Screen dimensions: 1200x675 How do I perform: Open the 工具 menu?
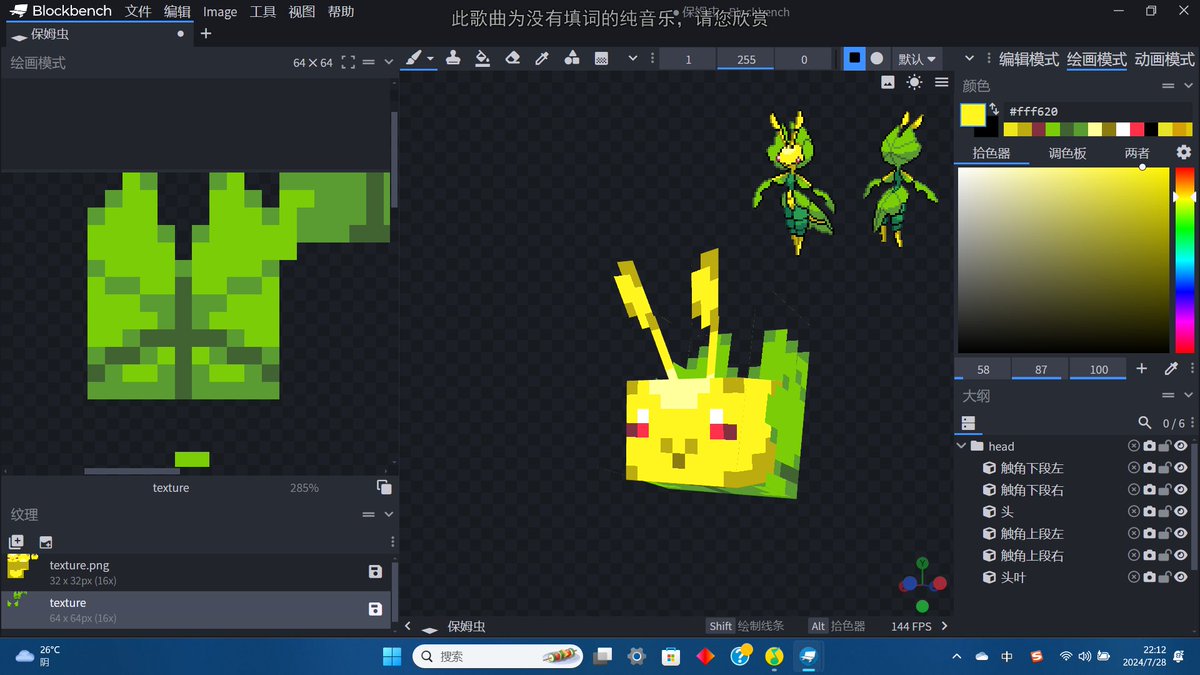pos(262,12)
